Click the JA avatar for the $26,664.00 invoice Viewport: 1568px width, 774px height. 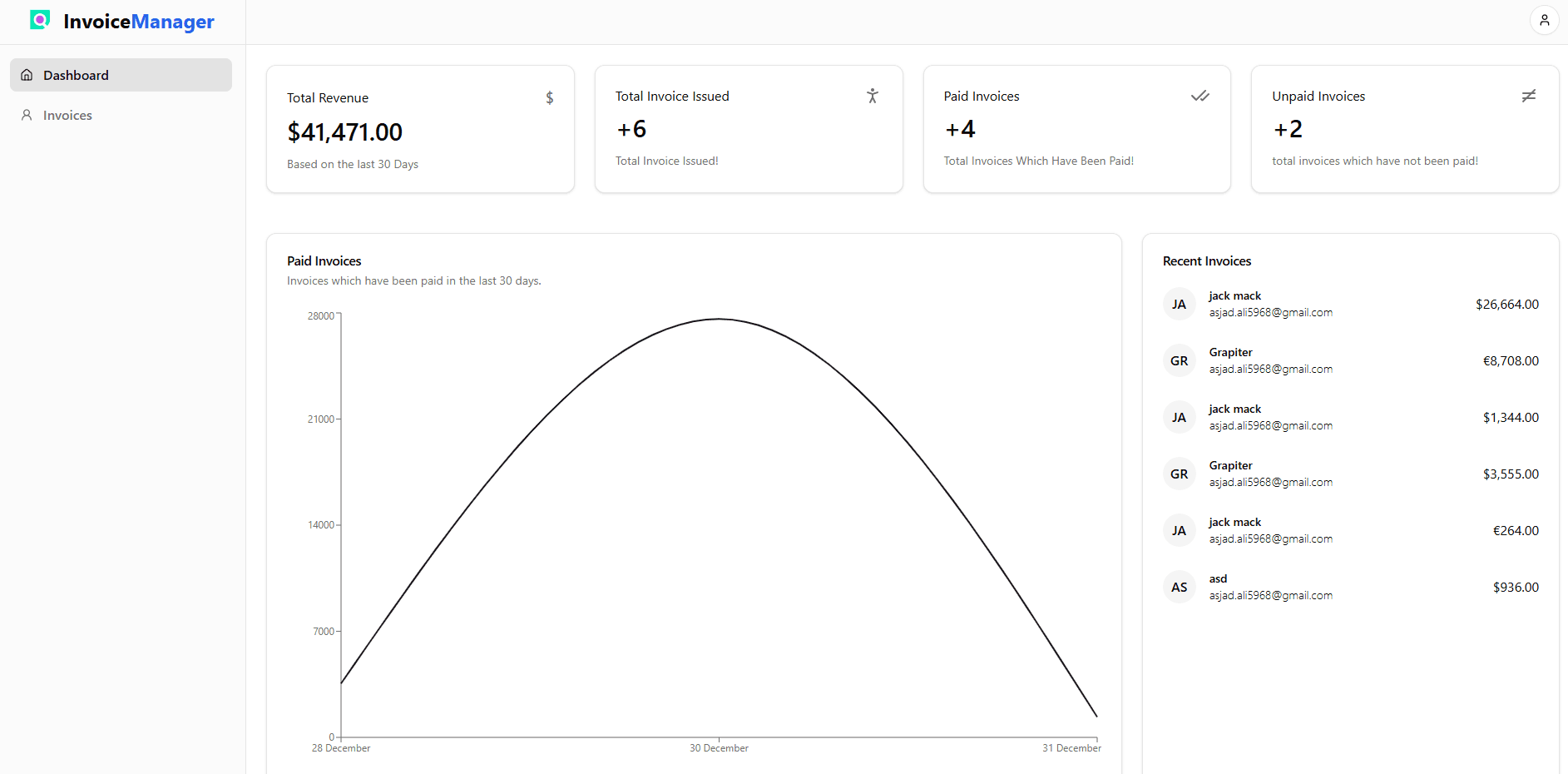coord(1179,305)
